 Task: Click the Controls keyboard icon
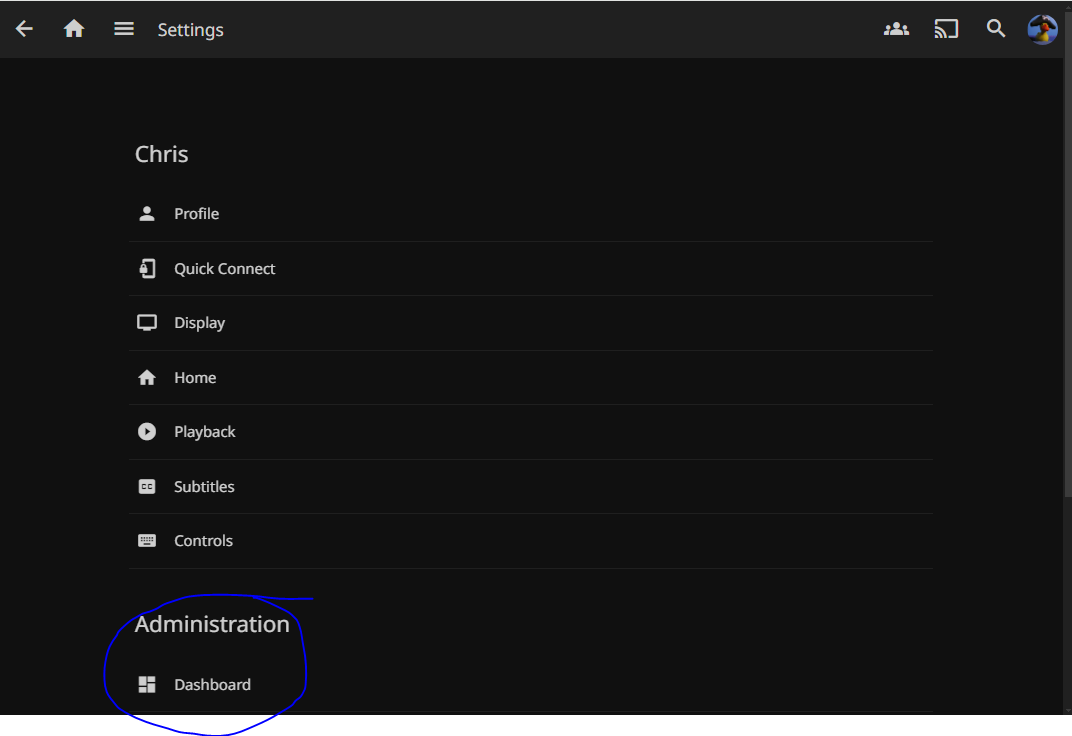point(147,541)
